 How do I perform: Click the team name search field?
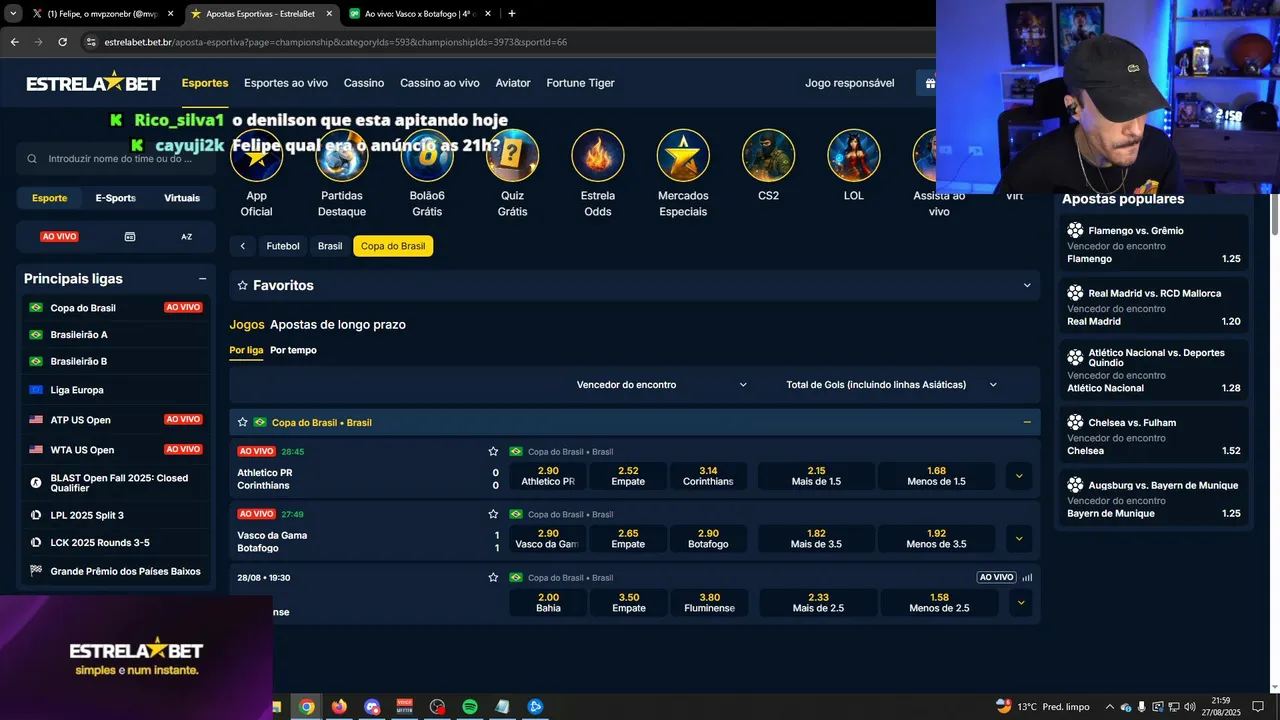[x=116, y=159]
